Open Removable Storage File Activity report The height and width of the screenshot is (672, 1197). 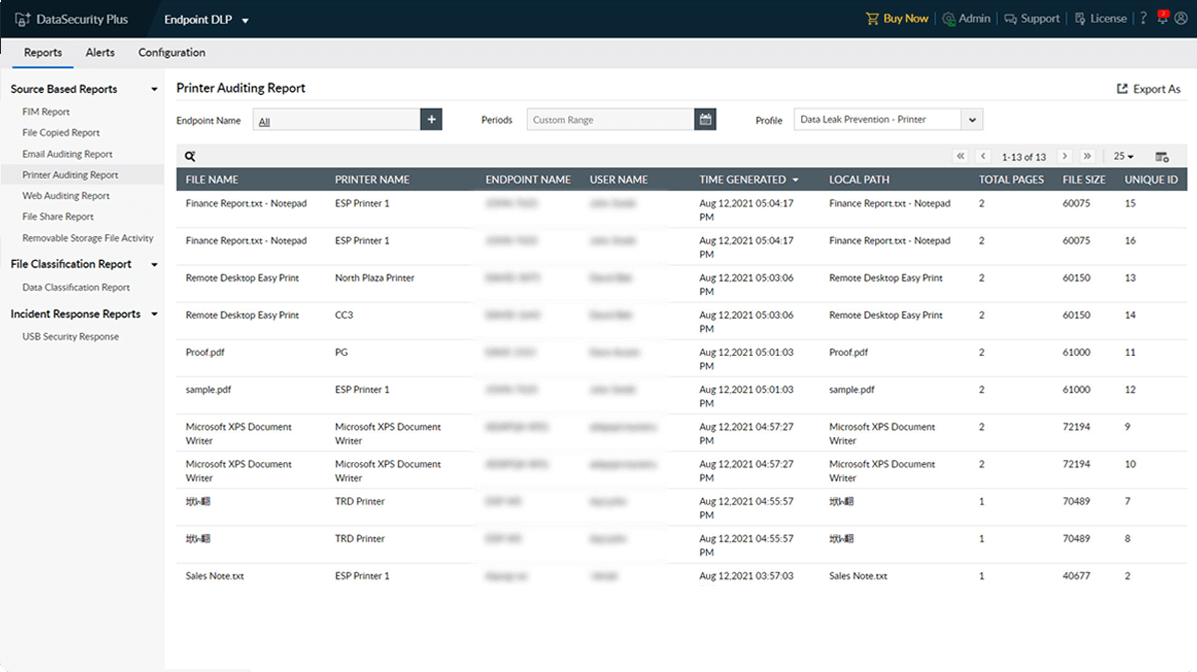[x=88, y=238]
